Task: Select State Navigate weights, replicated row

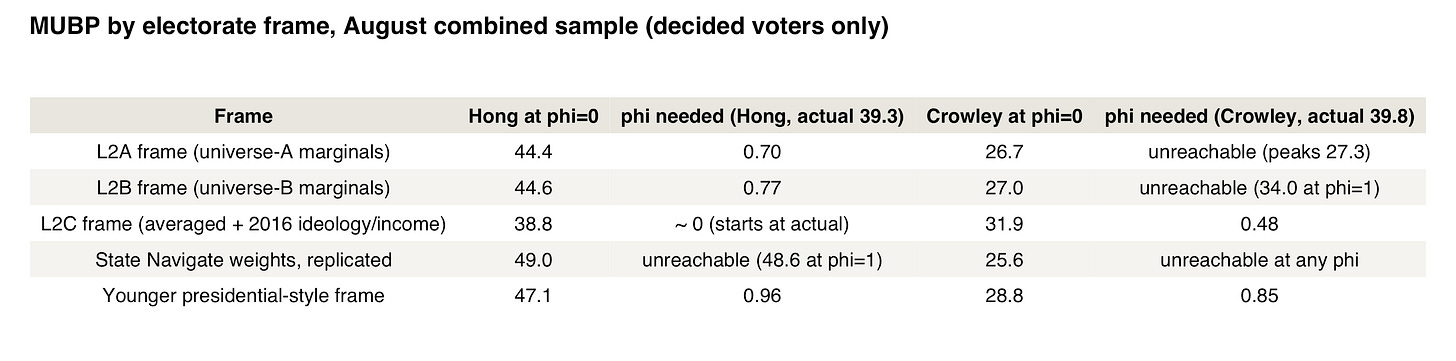Action: coord(728,259)
